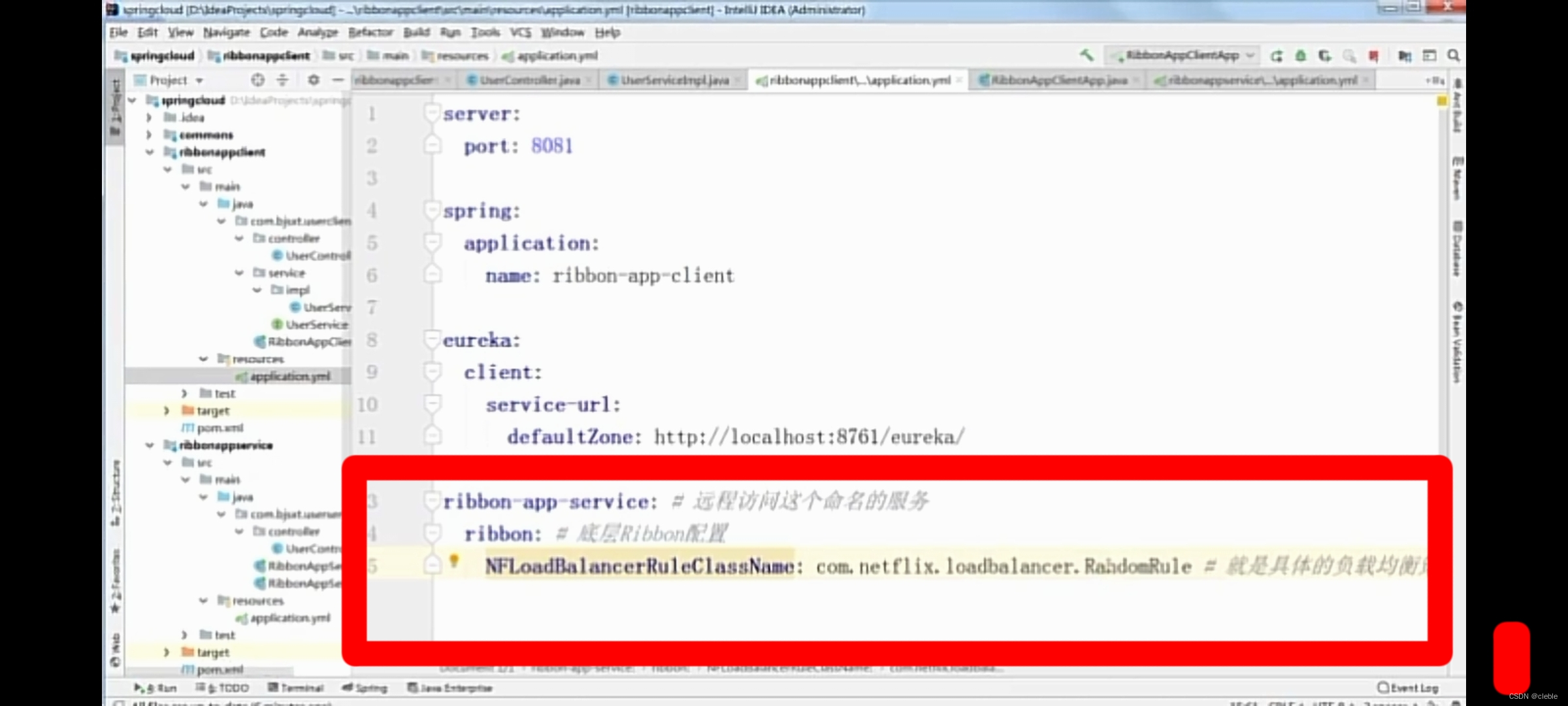The width and height of the screenshot is (1568, 706).
Task: Hide the Project panel with minus icon
Action: tap(338, 80)
